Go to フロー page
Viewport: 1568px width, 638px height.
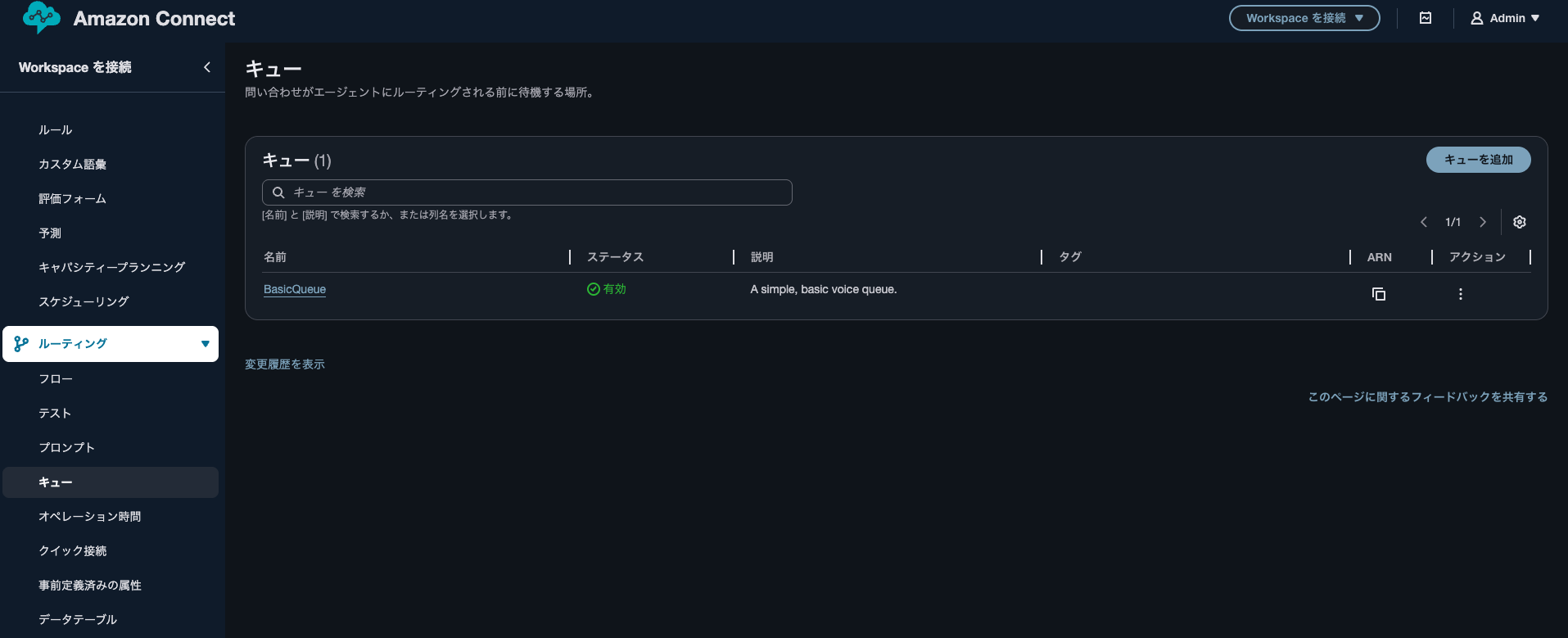click(x=56, y=379)
